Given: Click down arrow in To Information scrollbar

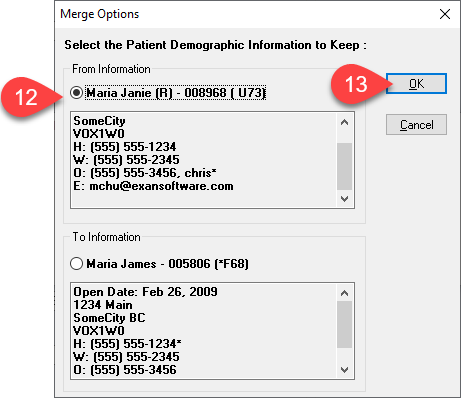Looking at the screenshot, I should pyautogui.click(x=345, y=370).
